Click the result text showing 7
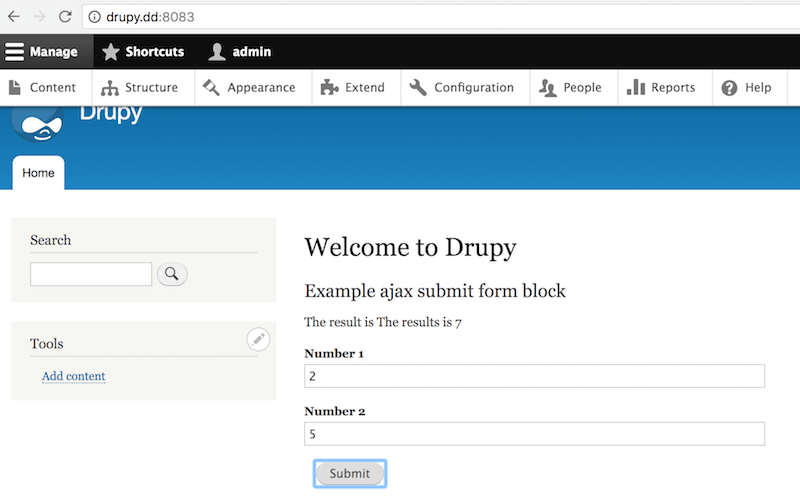The image size is (800, 498). [383, 322]
